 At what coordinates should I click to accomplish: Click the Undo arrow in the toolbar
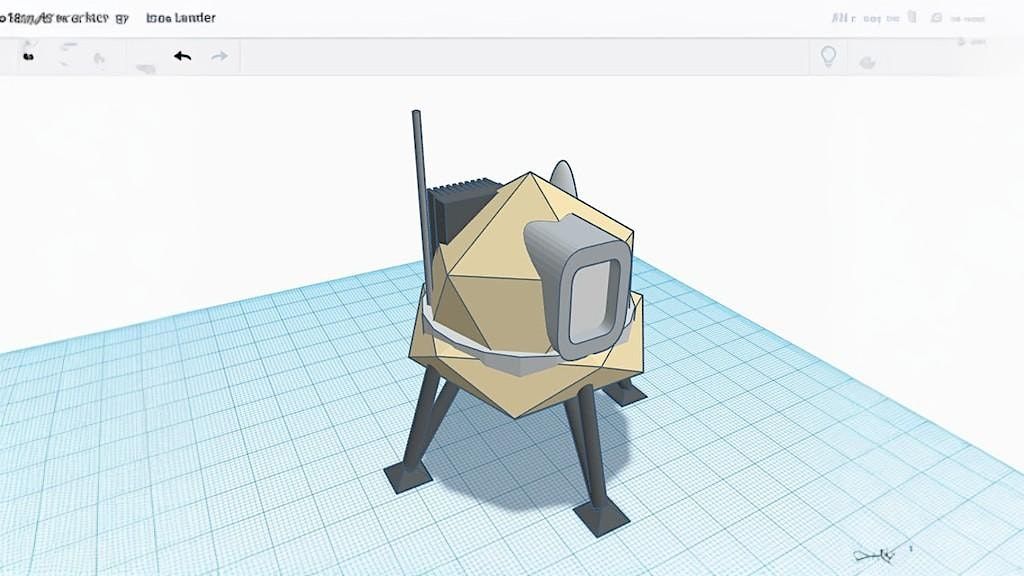181,56
